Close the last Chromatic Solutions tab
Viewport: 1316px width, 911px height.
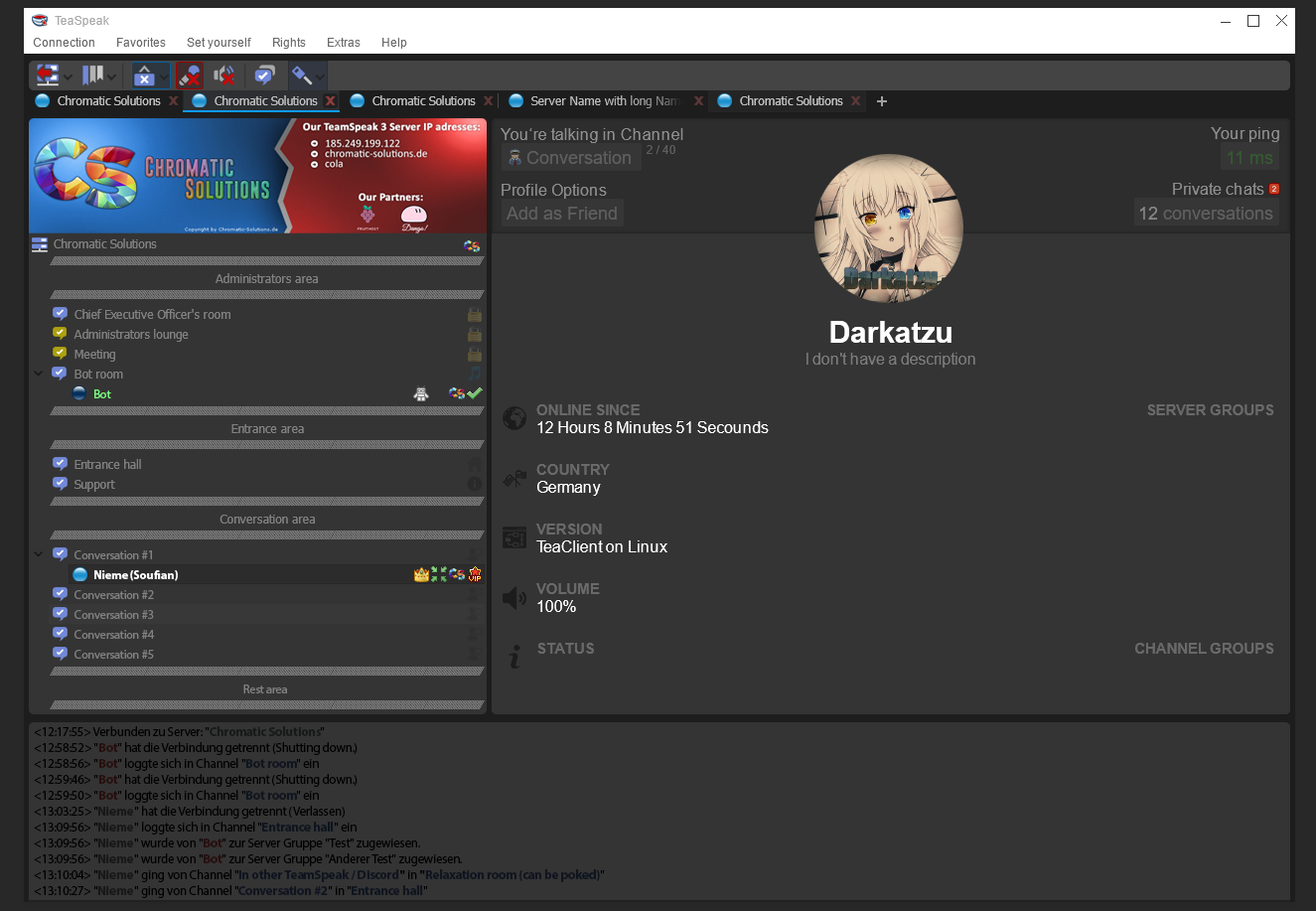(x=856, y=101)
